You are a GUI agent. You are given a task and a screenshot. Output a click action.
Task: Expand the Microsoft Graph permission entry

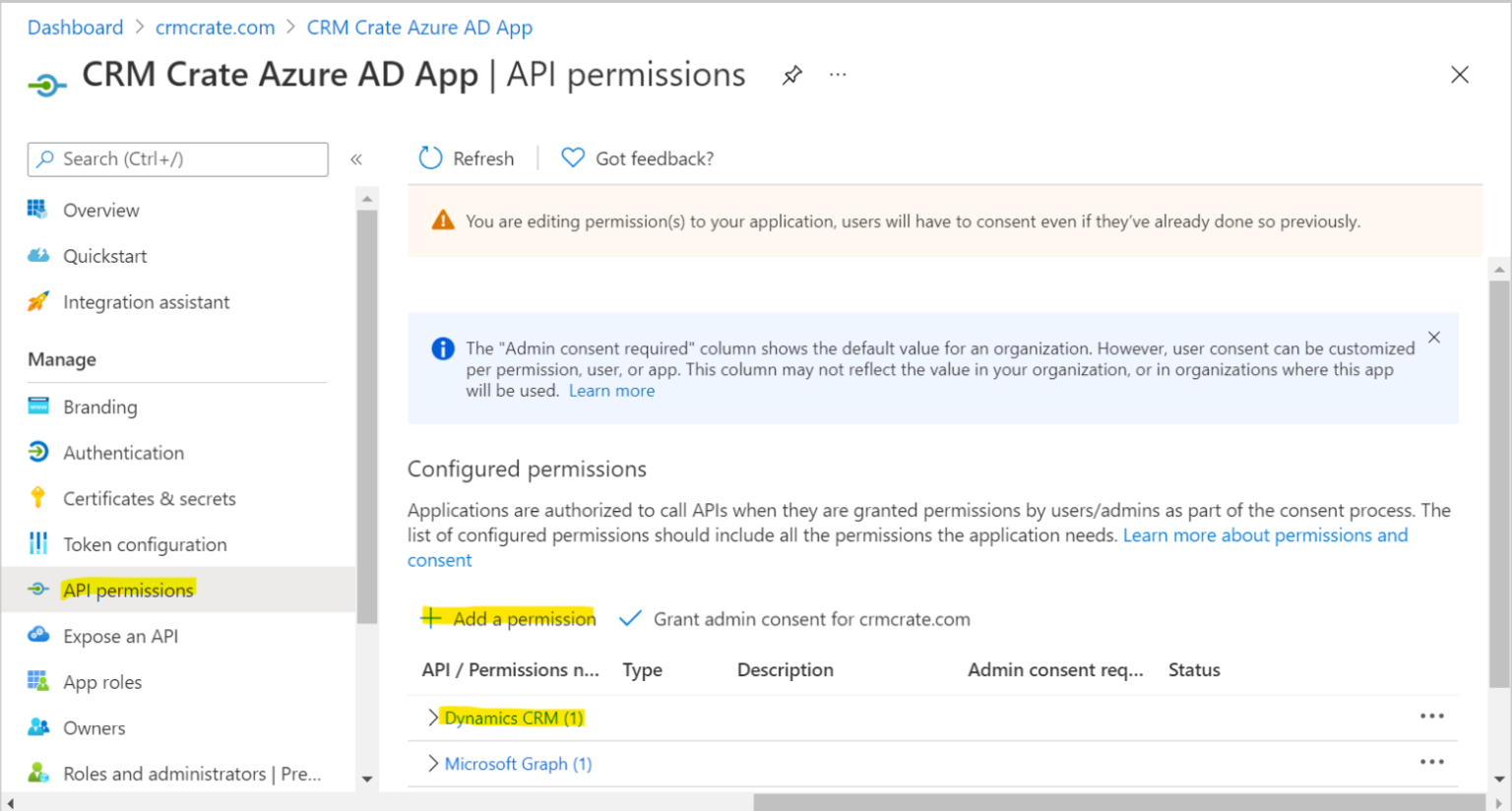(x=433, y=763)
